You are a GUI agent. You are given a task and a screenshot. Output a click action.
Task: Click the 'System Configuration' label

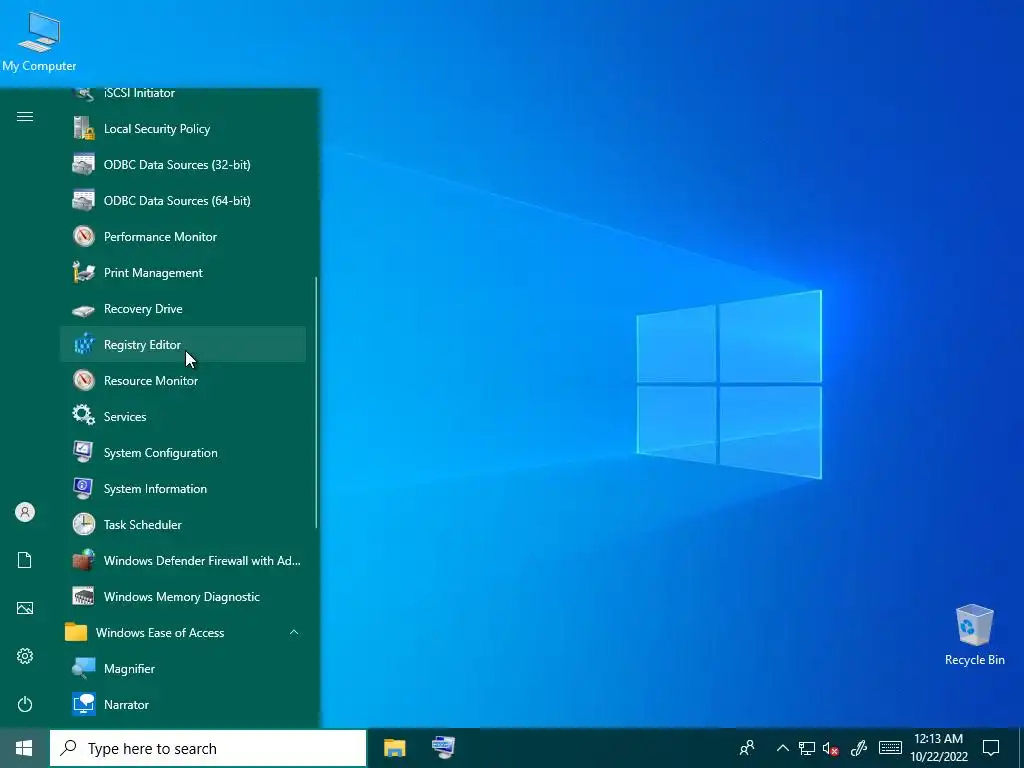pos(161,453)
